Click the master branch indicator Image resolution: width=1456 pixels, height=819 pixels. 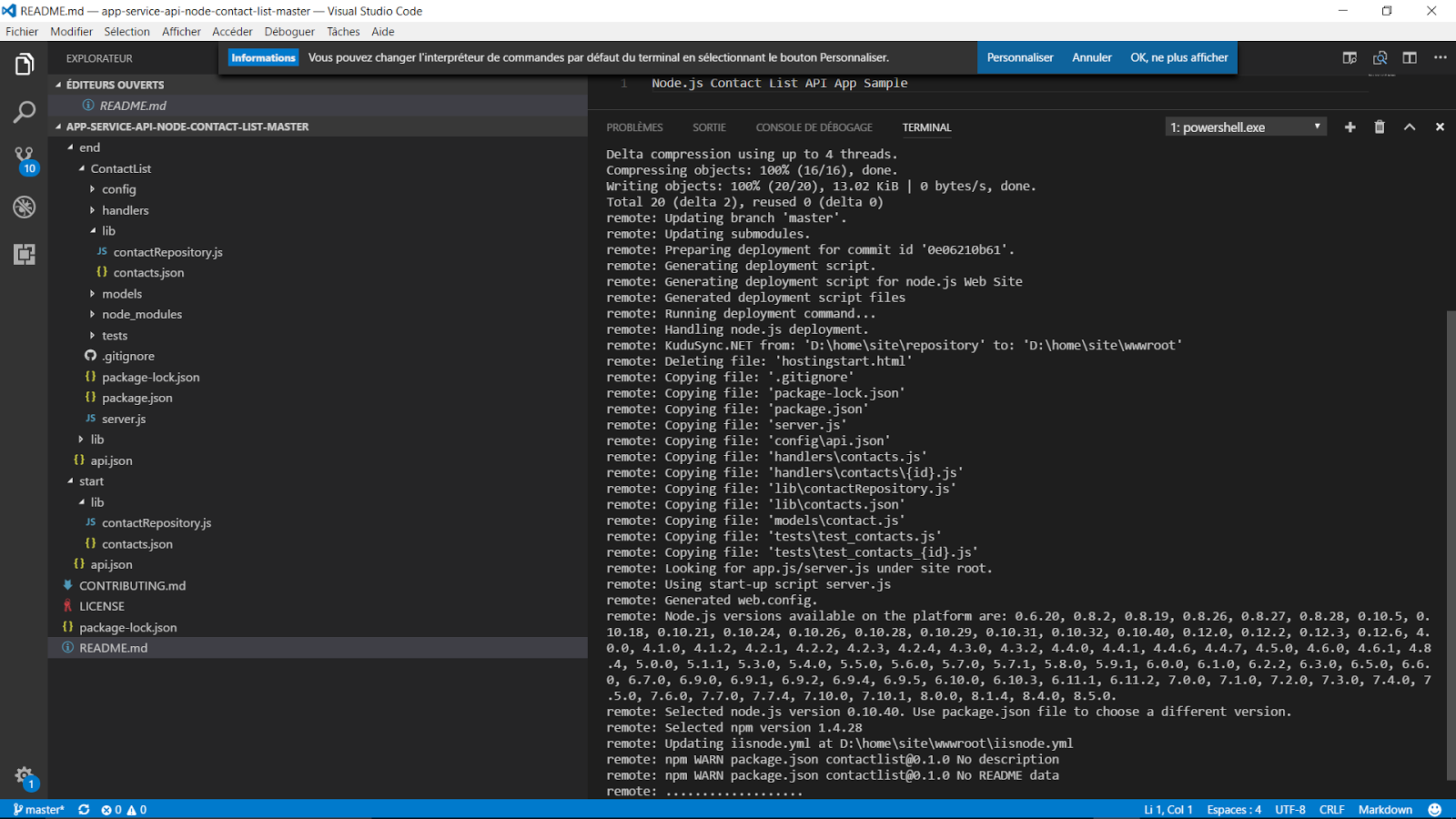[x=39, y=810]
